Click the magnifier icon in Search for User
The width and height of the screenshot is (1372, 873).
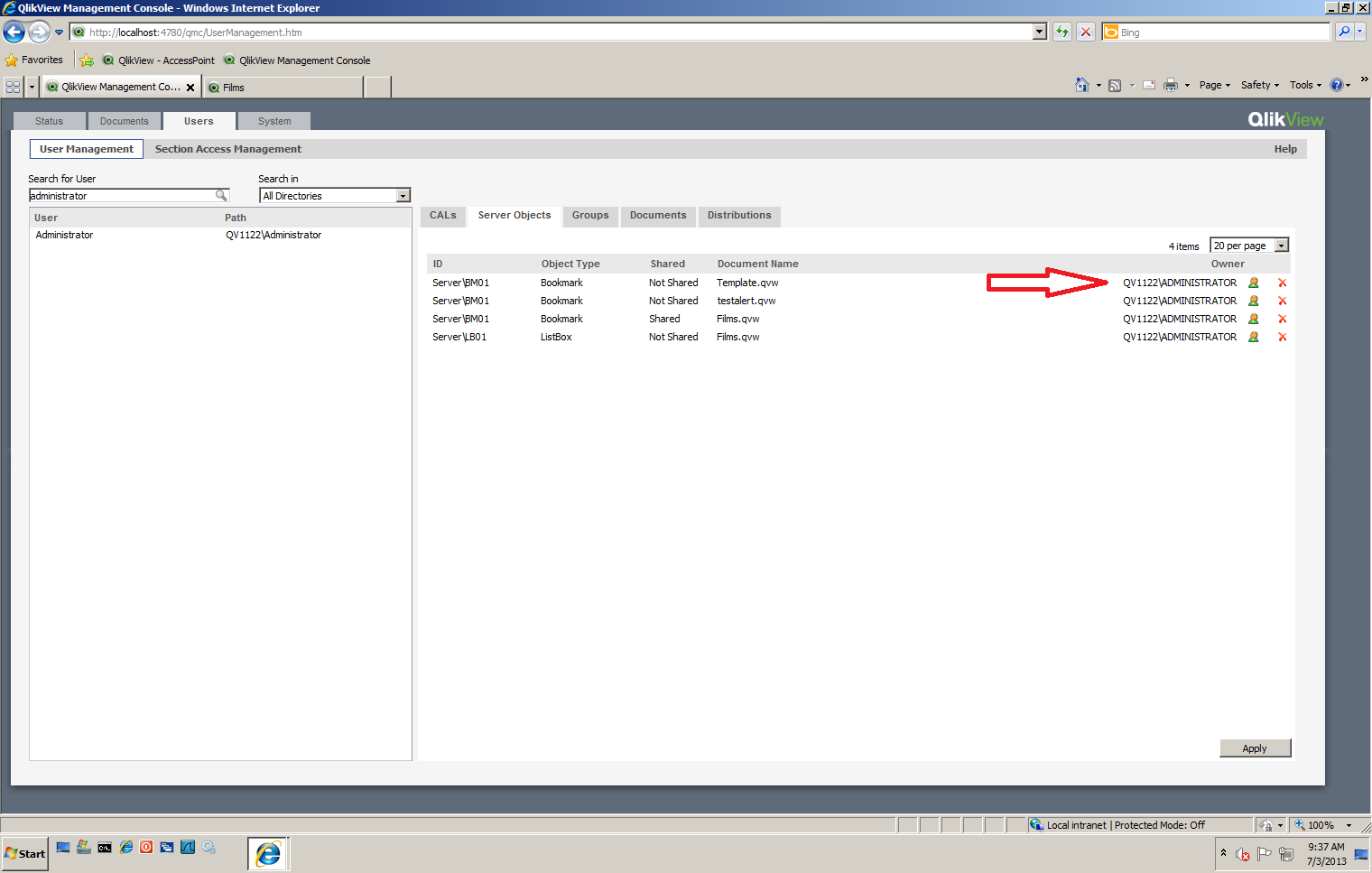tap(221, 196)
